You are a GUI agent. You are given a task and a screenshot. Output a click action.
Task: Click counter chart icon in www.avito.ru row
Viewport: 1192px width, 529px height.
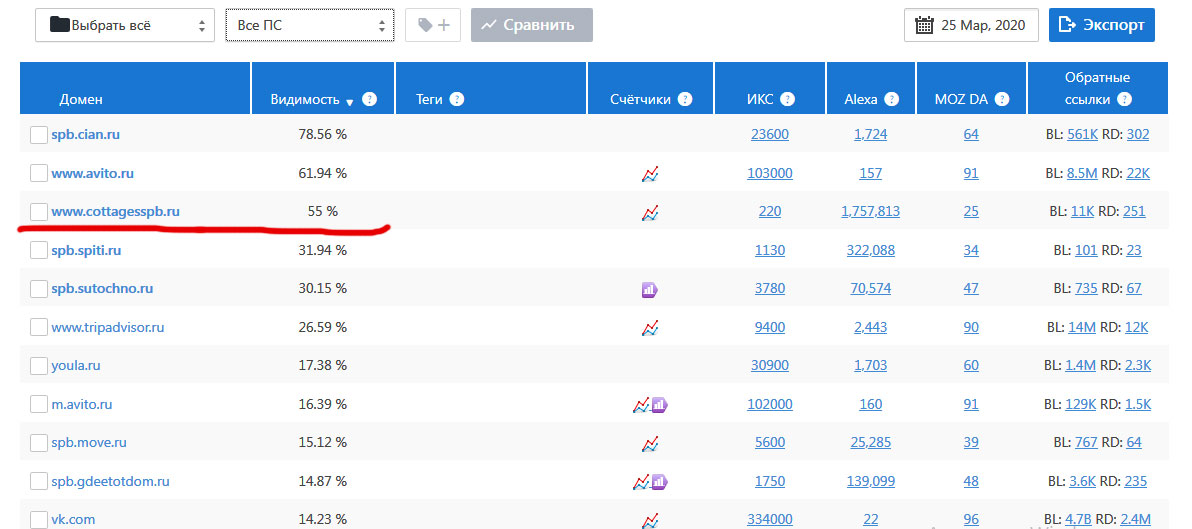(x=650, y=175)
